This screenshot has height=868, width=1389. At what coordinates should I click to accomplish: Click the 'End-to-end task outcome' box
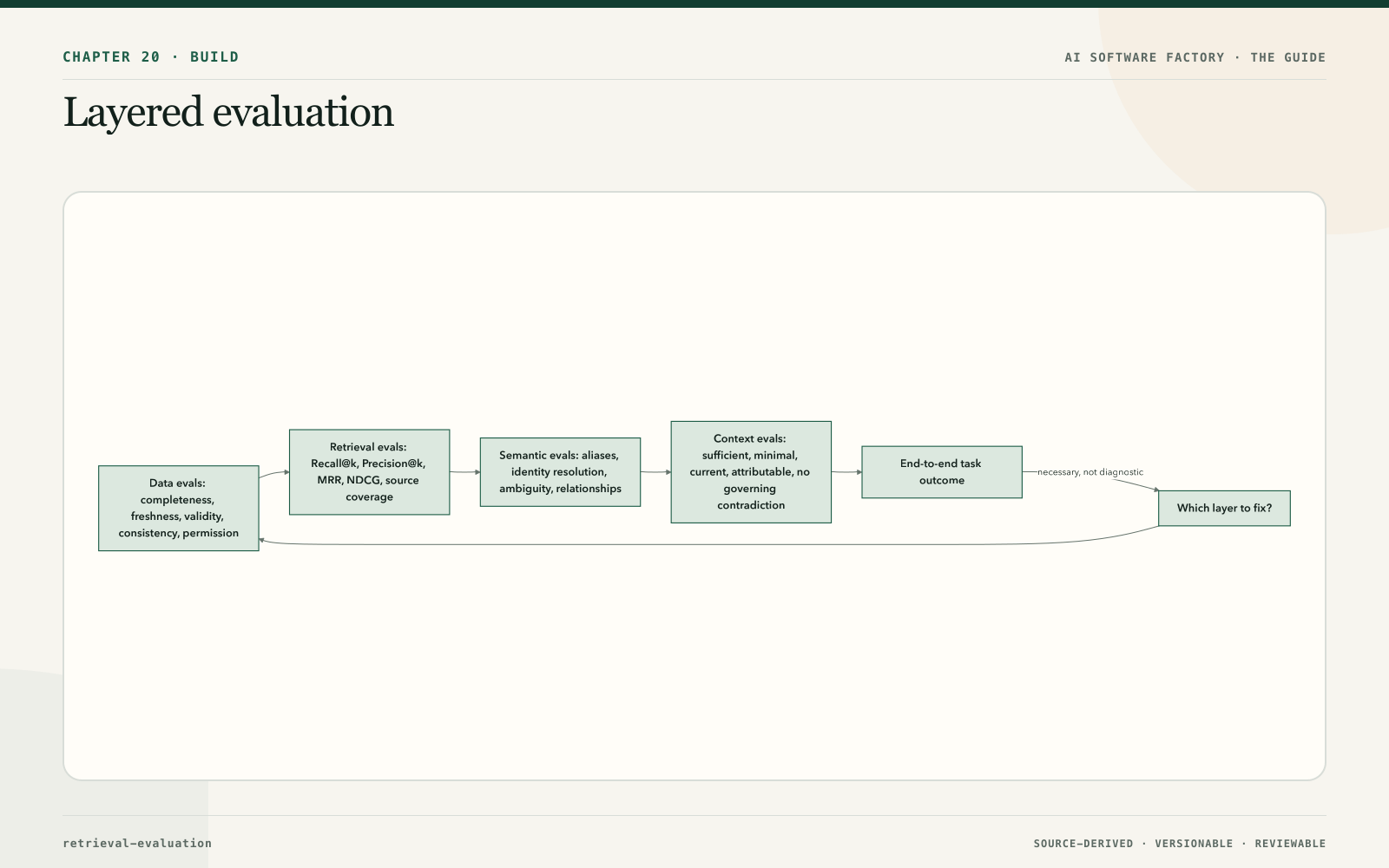[942, 472]
